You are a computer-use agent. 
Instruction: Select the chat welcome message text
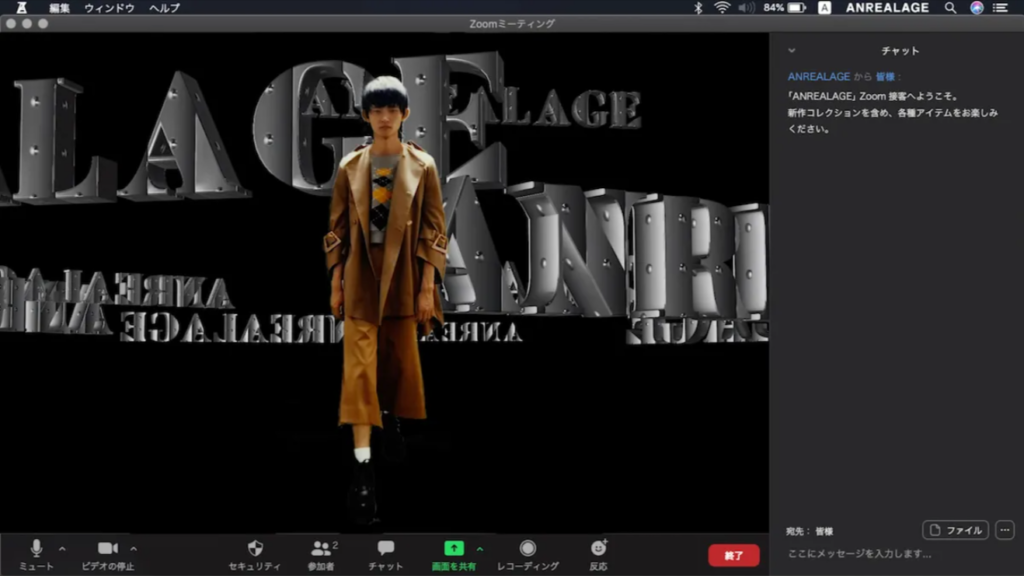pos(892,112)
